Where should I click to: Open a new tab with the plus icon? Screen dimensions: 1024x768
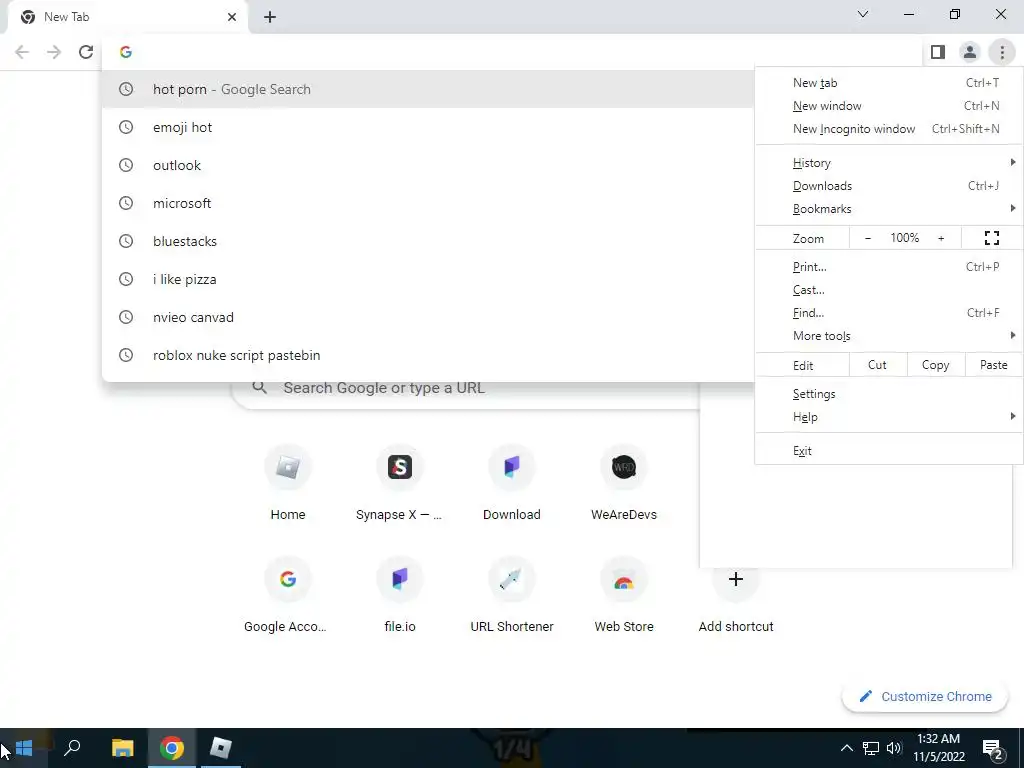coord(270,17)
